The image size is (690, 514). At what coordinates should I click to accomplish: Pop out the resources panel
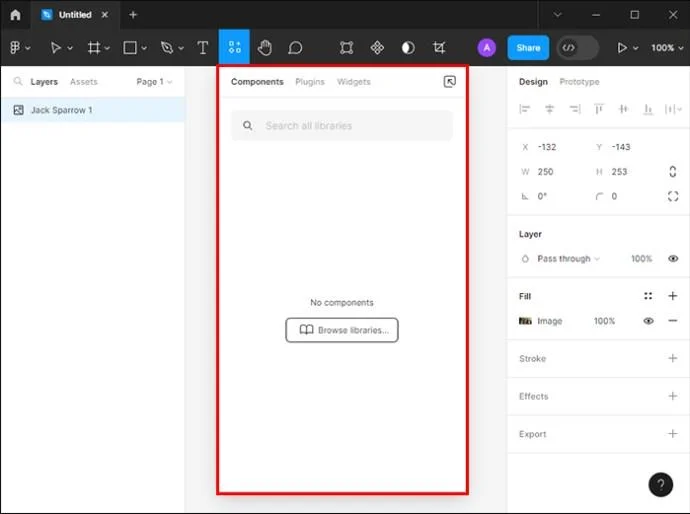[x=449, y=81]
